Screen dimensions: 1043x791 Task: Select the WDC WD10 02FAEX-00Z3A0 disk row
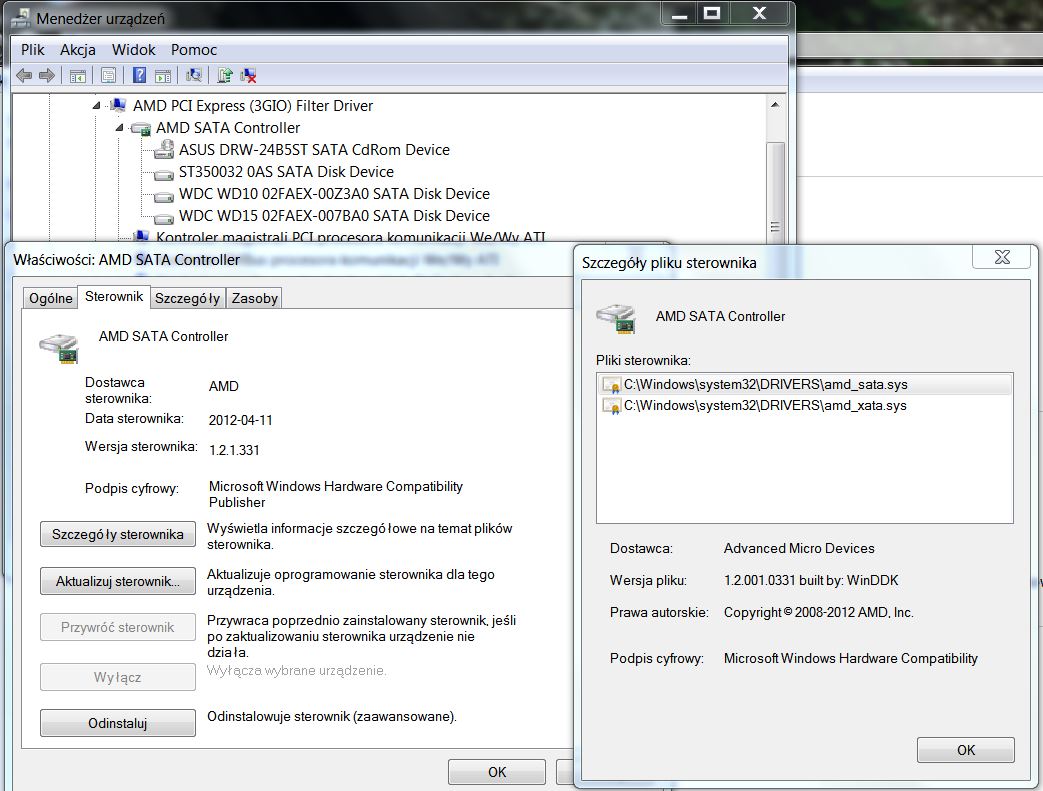pyautogui.click(x=334, y=194)
